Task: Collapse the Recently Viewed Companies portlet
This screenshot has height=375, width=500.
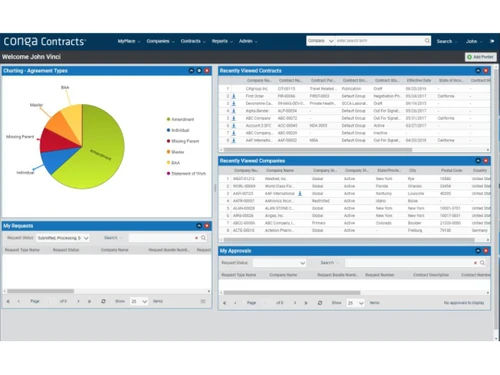Action: pos(478,161)
